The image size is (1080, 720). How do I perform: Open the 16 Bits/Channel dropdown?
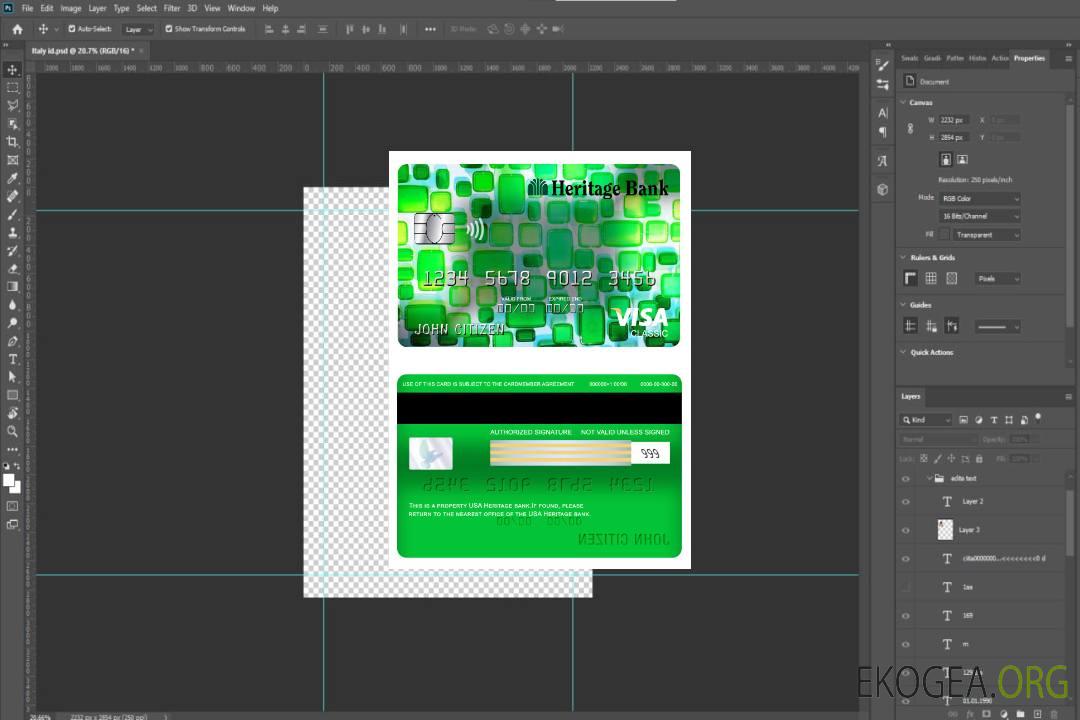980,216
